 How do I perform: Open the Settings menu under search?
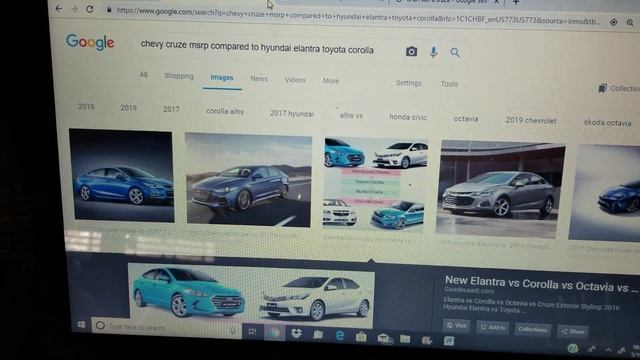click(409, 83)
